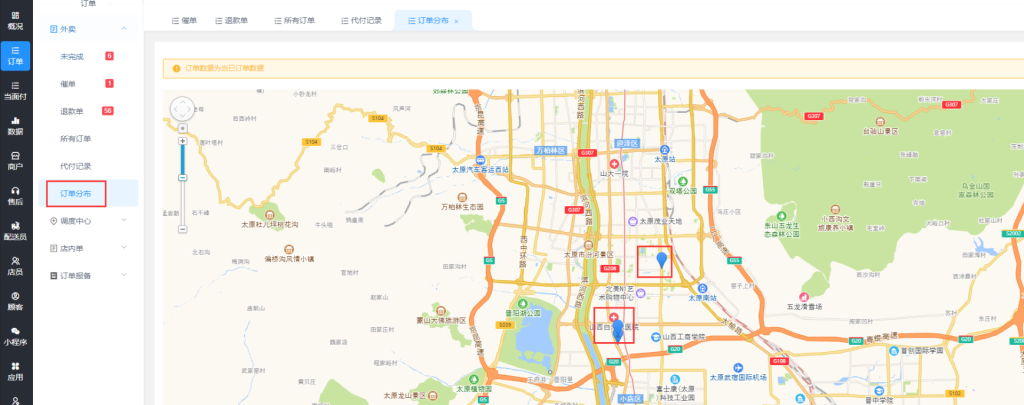Viewport: 1024px width, 405px height.
Task: Select the 小程序 mini-program icon
Action: [x=16, y=336]
